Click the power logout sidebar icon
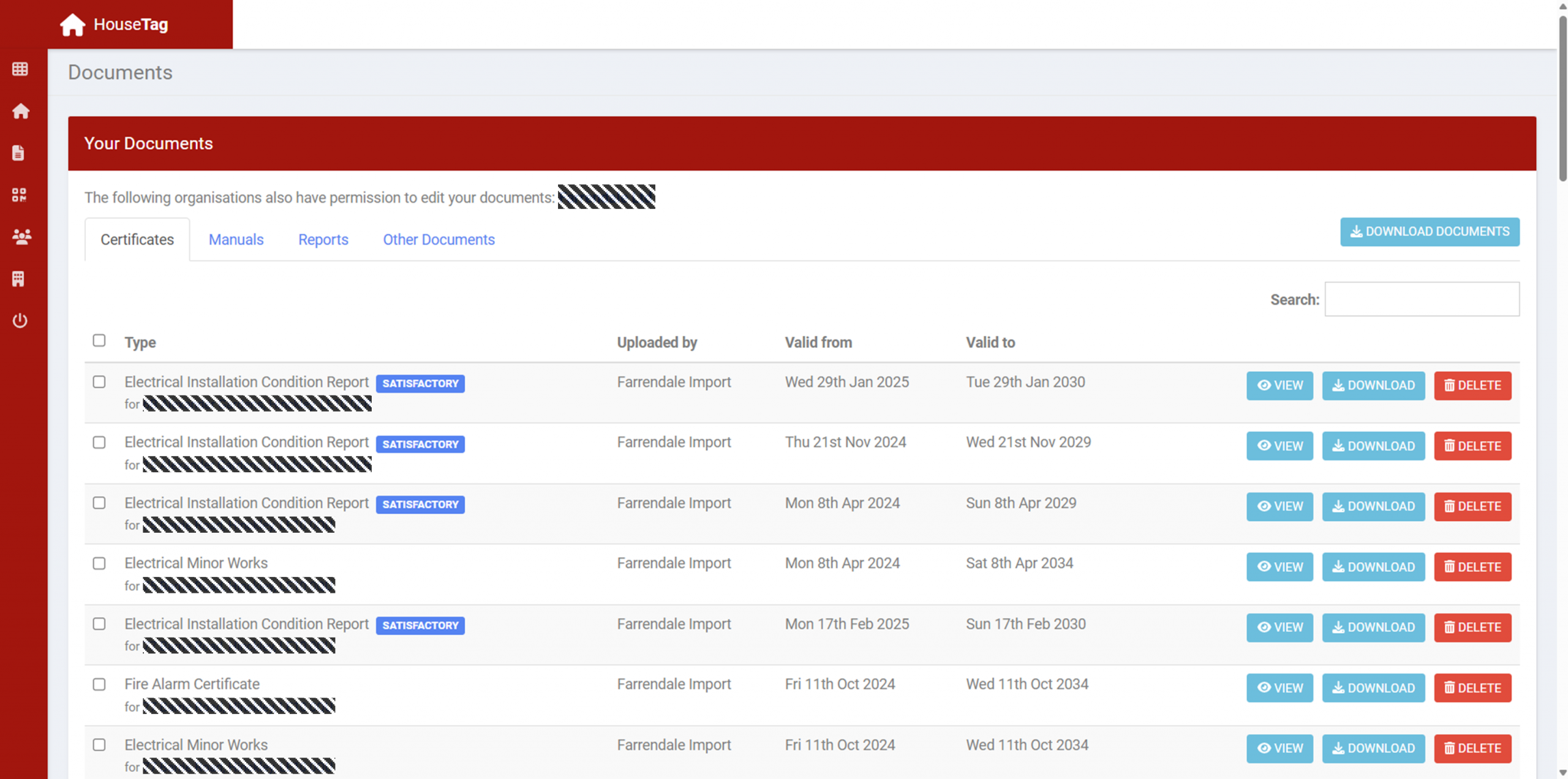This screenshot has width=1568, height=779. click(20, 320)
